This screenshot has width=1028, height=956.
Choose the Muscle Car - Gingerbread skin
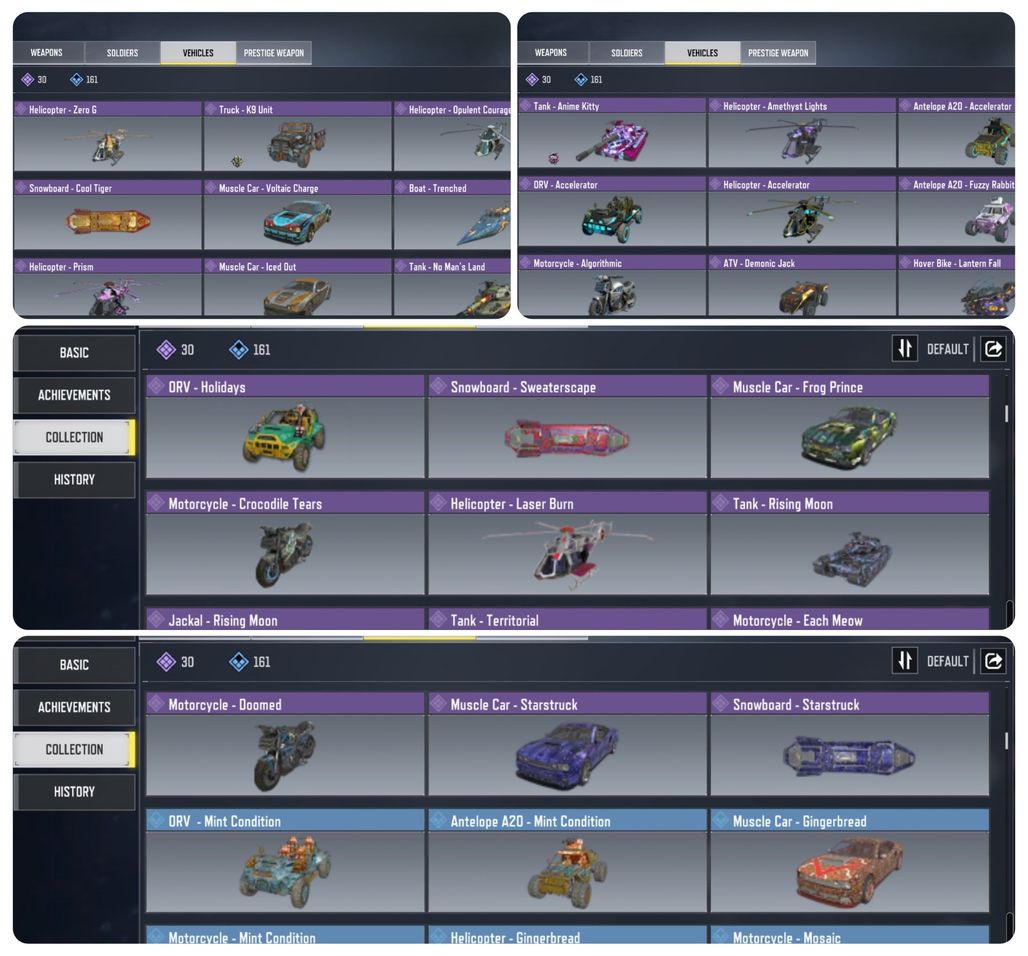click(x=850, y=860)
